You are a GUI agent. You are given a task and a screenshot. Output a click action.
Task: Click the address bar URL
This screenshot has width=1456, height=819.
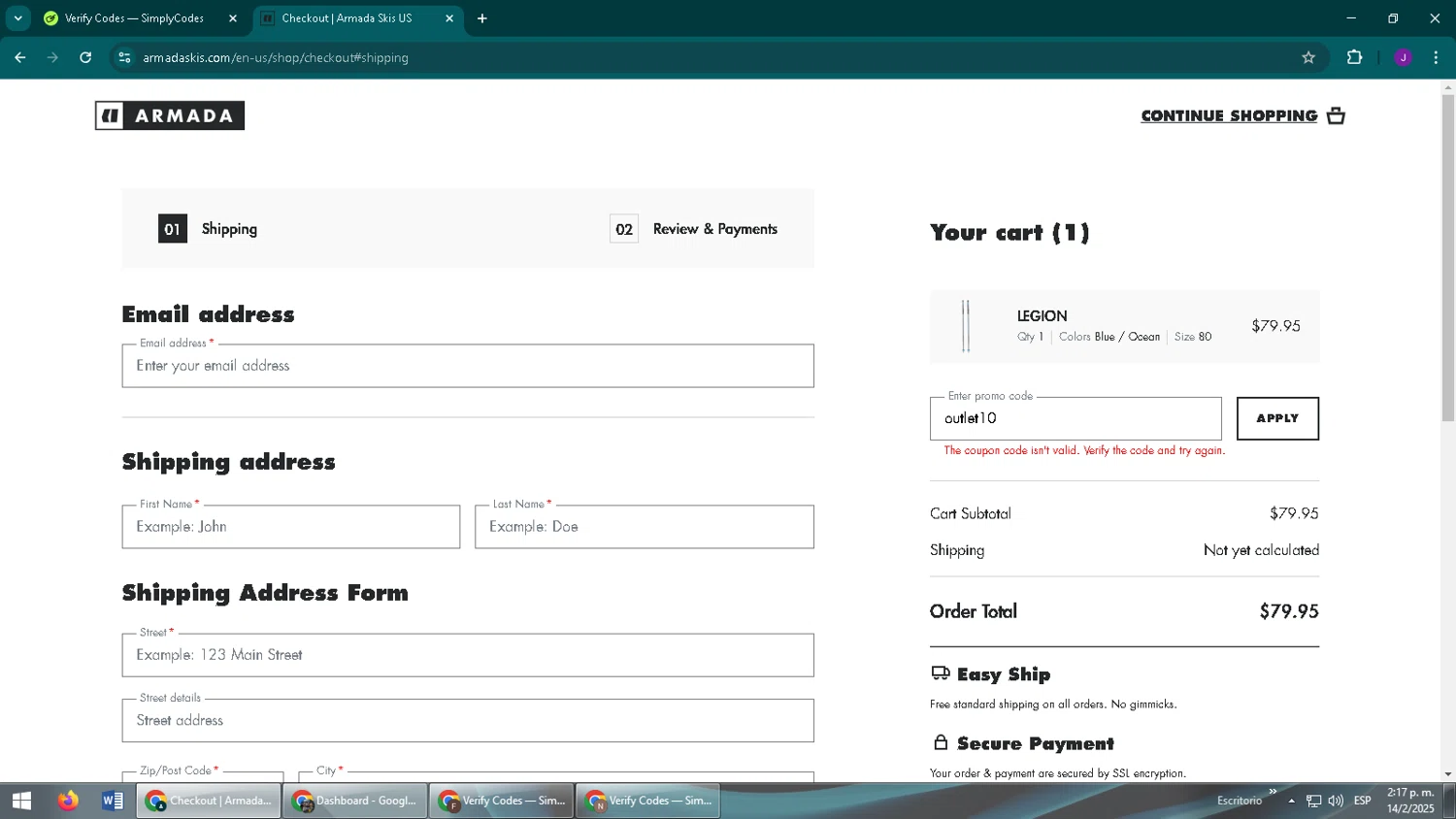pos(276,57)
